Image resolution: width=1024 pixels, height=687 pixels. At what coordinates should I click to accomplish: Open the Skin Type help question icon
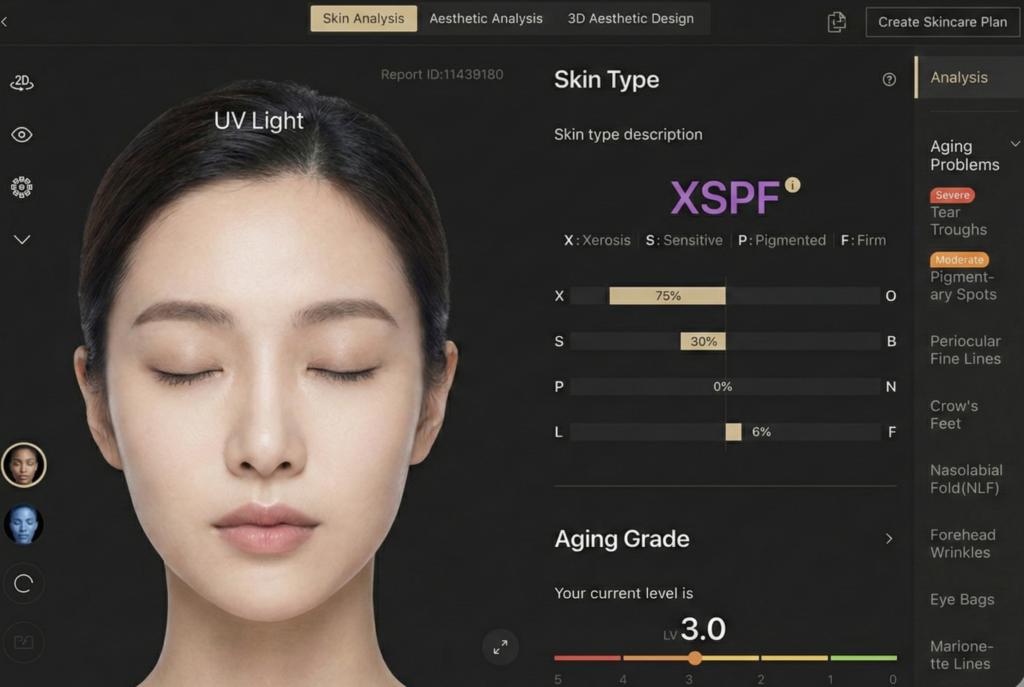[889, 80]
